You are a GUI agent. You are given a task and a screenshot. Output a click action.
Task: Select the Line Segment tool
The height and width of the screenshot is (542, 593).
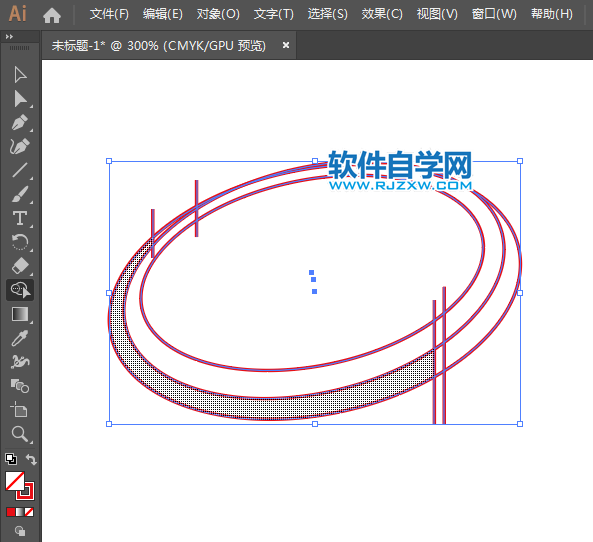[20, 171]
